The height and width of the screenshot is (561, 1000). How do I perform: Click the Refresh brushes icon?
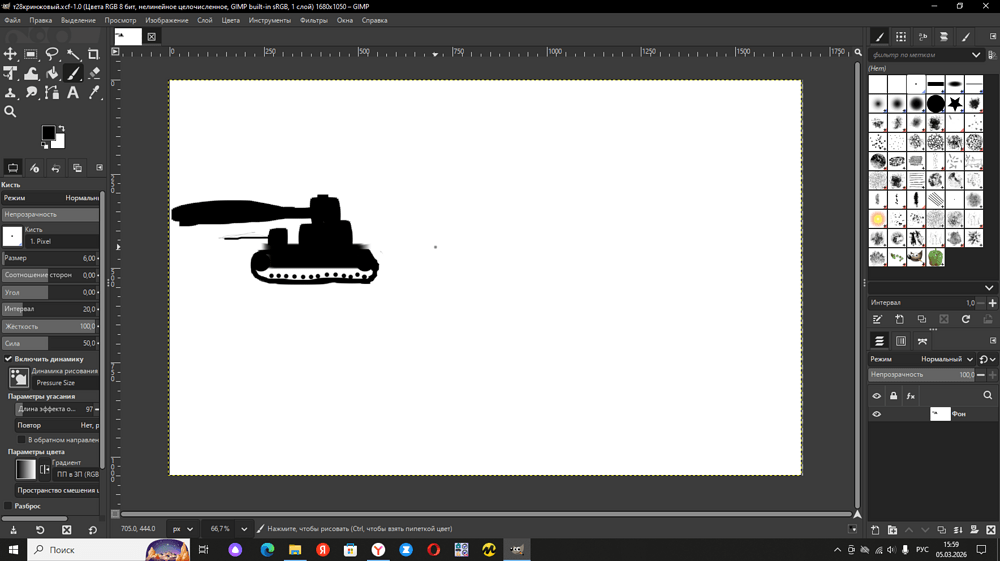click(965, 319)
